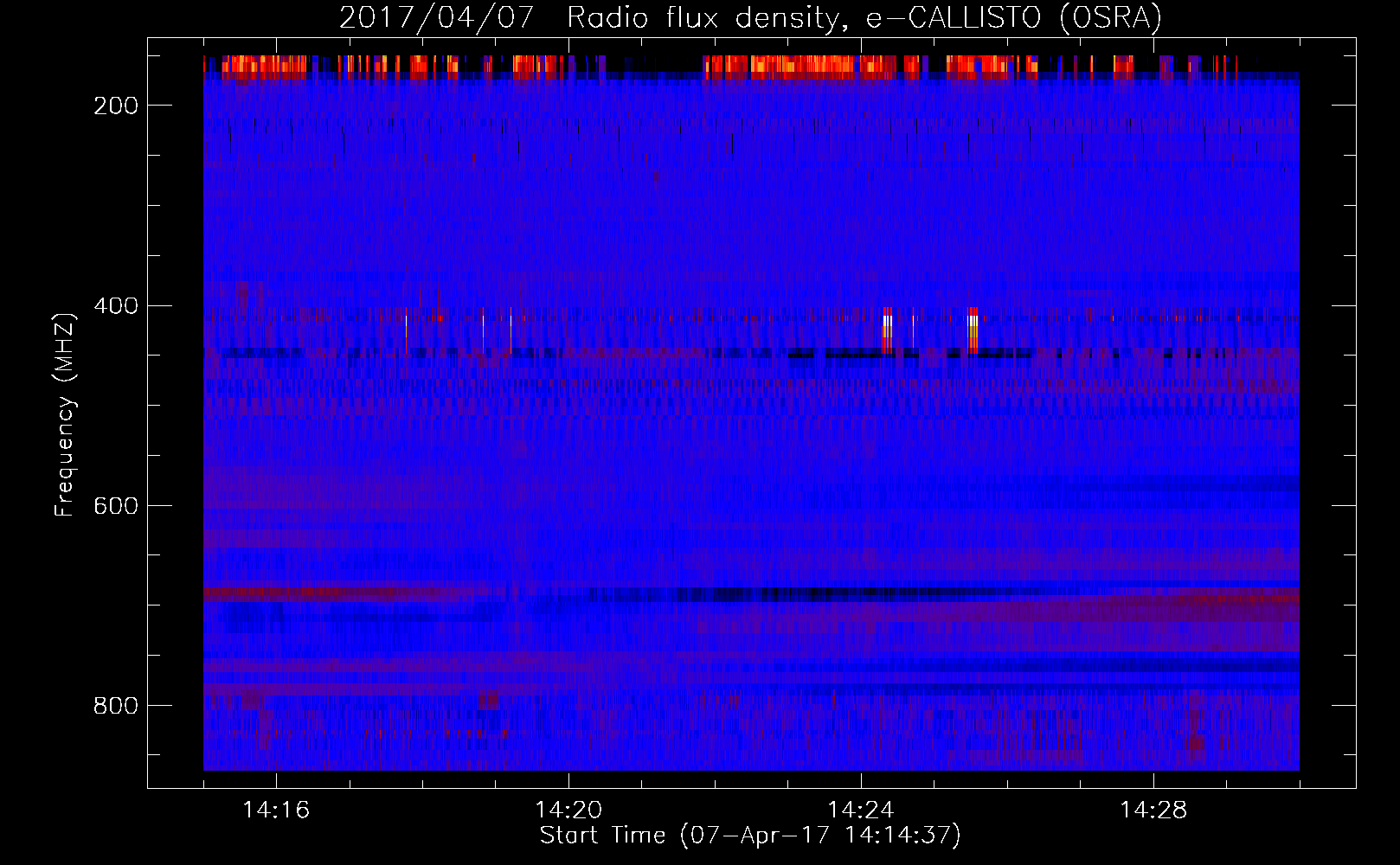Image resolution: width=1400 pixels, height=865 pixels.
Task: Click the 600 frequency tick label
Action: coord(116,506)
